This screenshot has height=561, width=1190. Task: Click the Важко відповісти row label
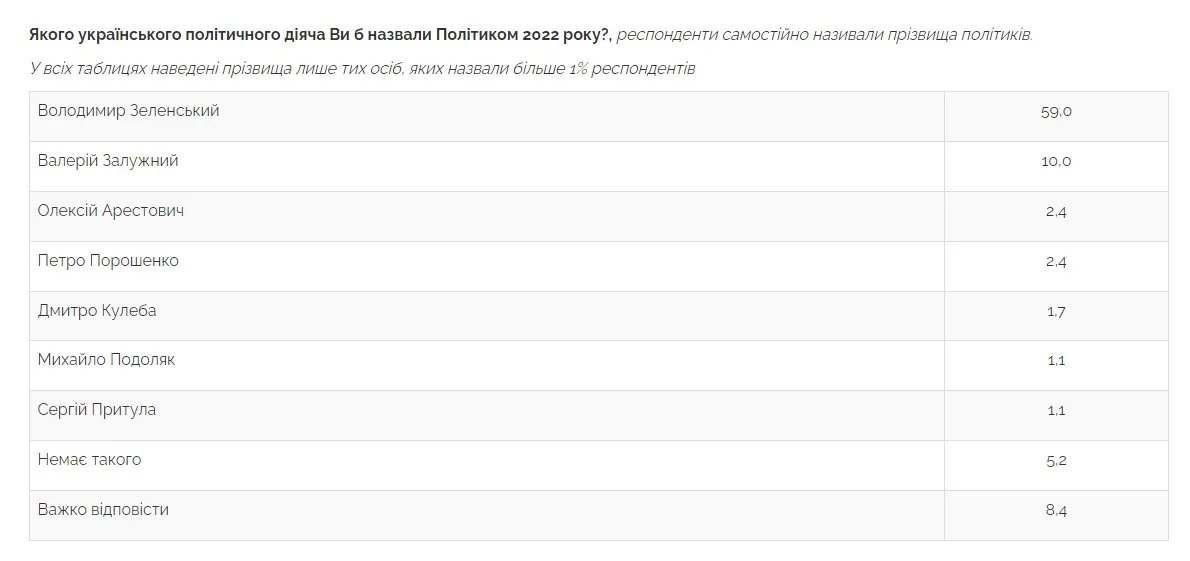coord(103,510)
